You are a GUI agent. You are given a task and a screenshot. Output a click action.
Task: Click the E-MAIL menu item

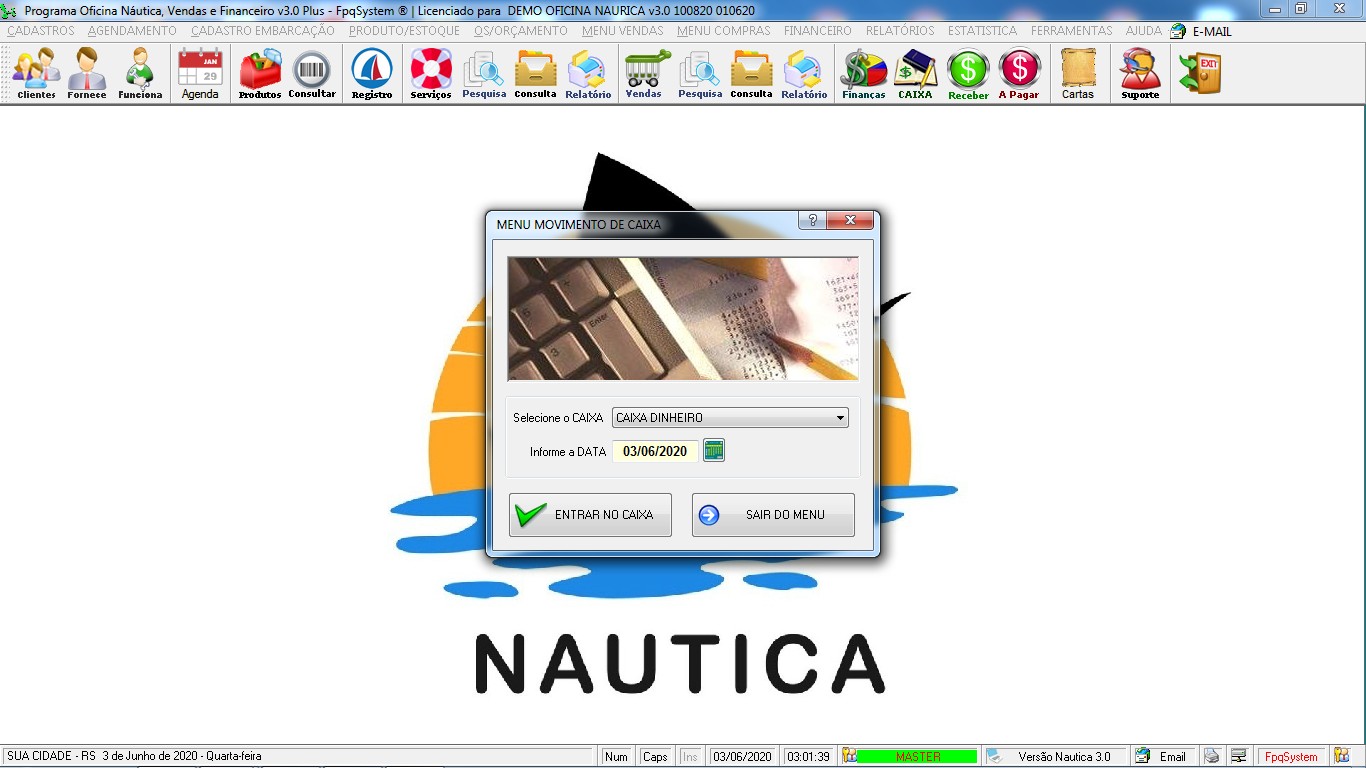click(x=1202, y=31)
